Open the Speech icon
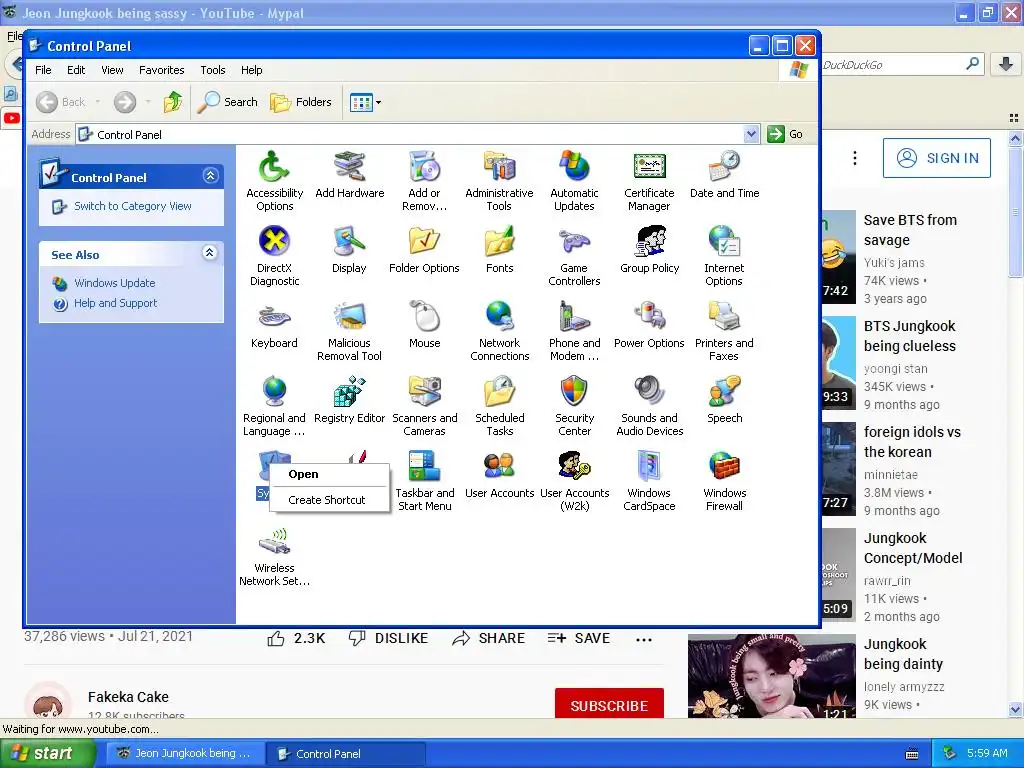Screen dimensions: 1024x768 click(x=724, y=400)
